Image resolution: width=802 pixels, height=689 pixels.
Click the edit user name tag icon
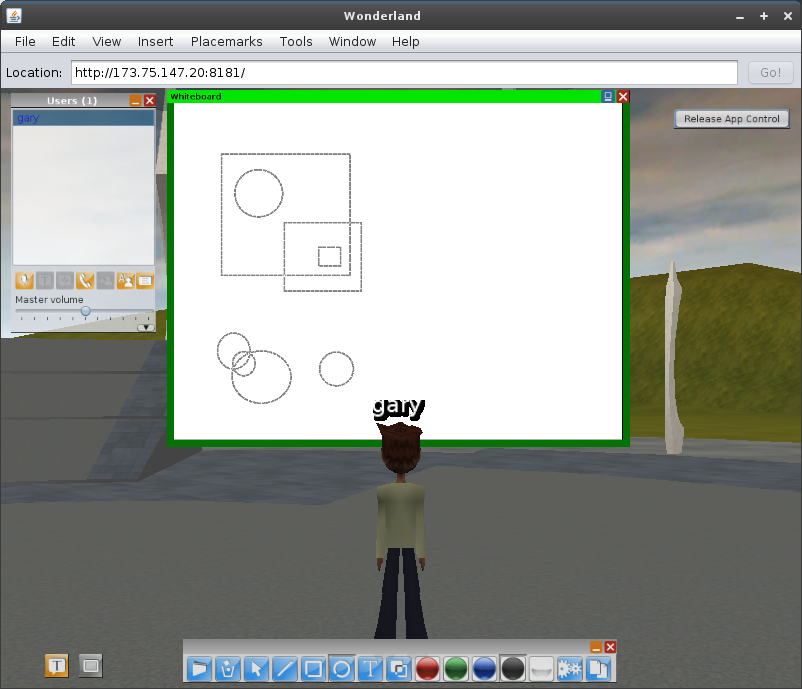coord(125,280)
